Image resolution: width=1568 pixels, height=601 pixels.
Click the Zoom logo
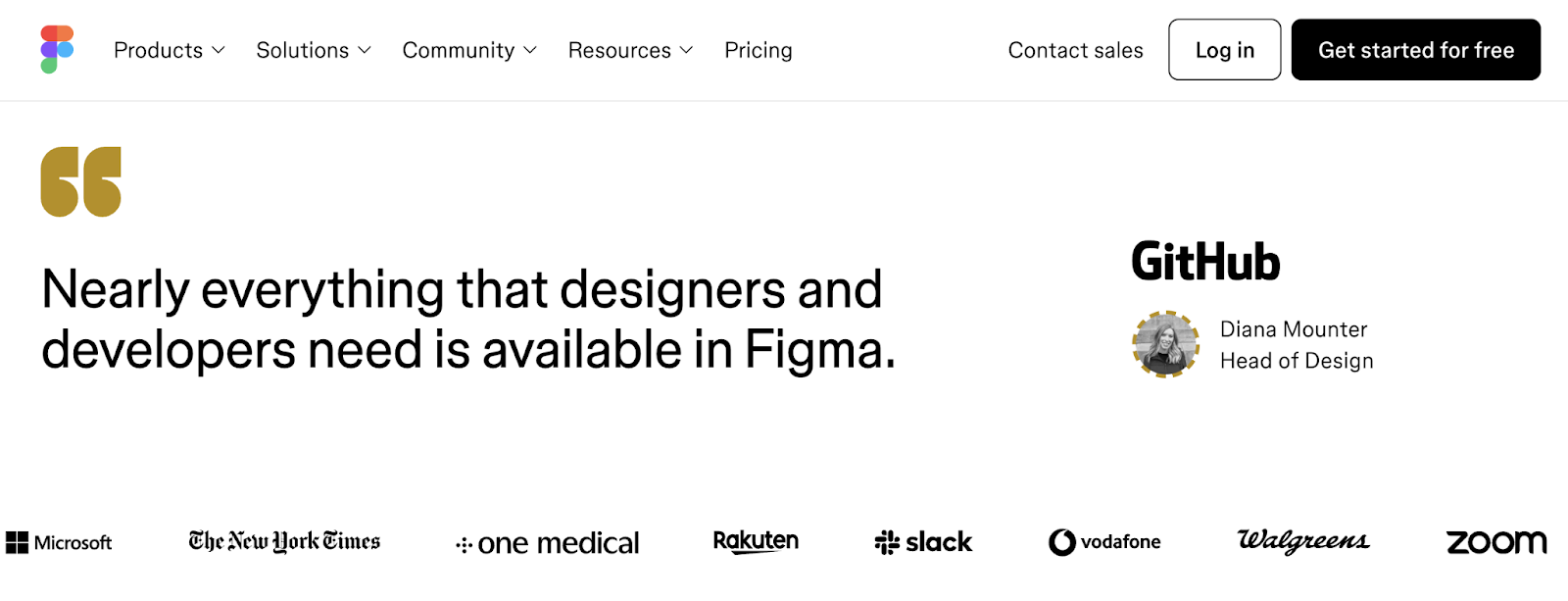pos(1494,541)
